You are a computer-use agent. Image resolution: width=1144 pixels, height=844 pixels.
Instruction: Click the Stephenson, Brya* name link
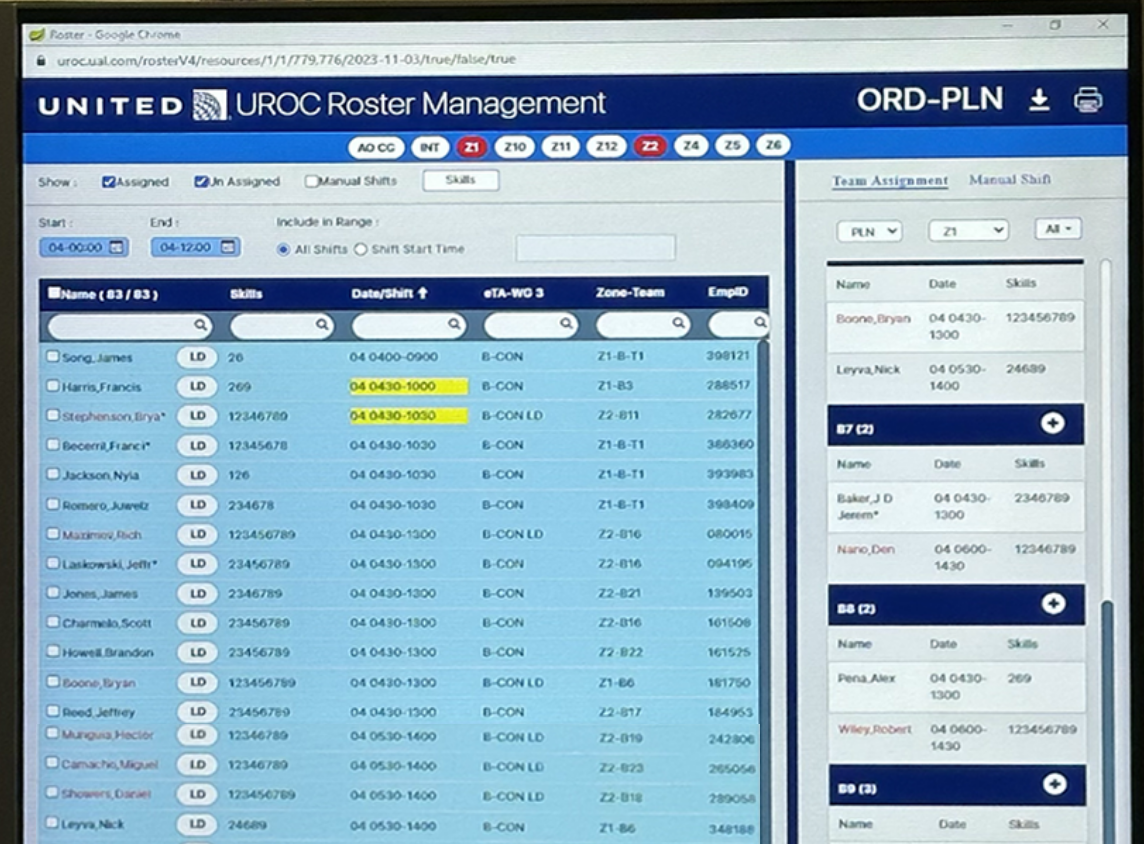(113, 417)
